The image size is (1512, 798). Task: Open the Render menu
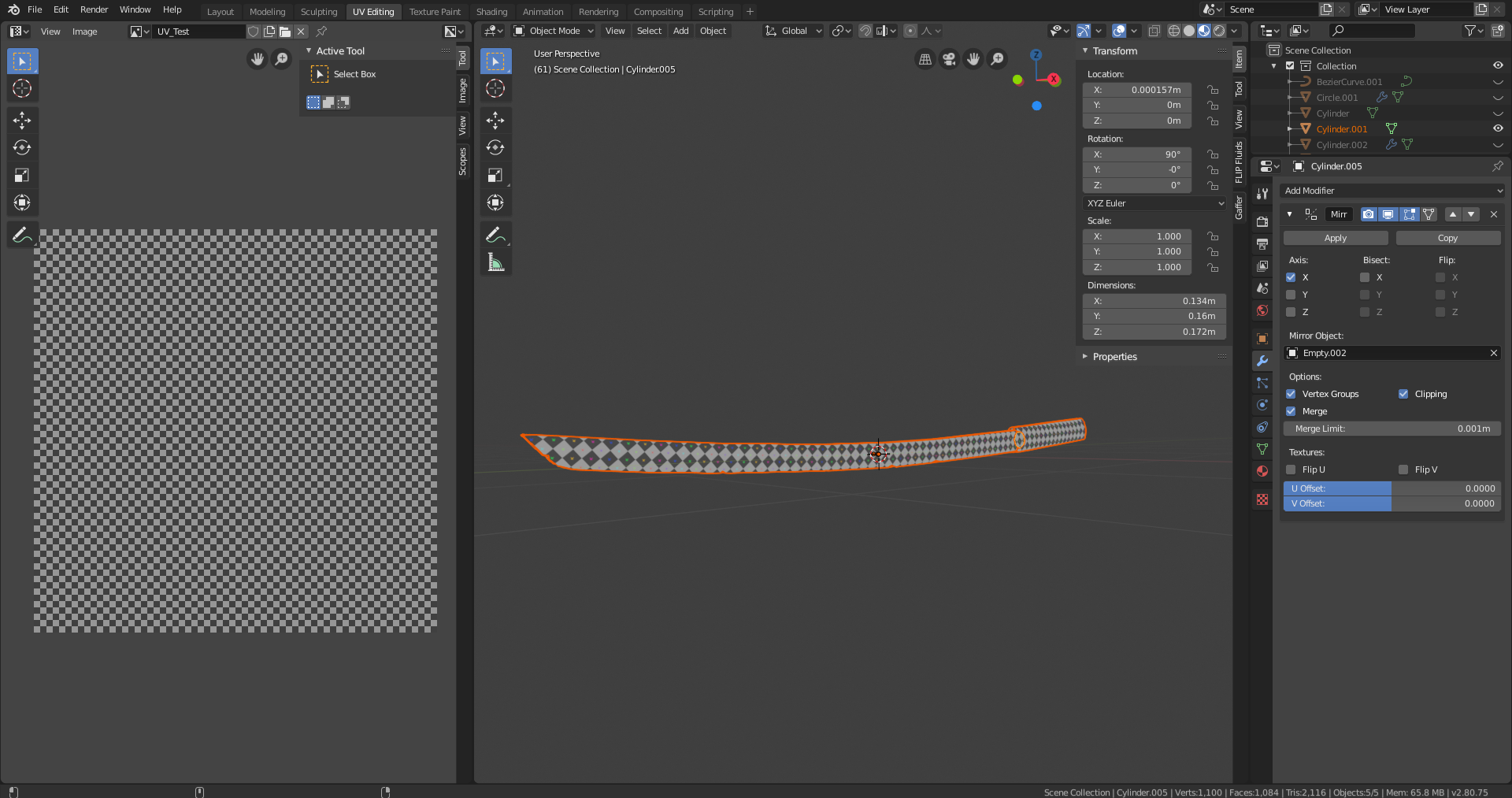tap(94, 9)
